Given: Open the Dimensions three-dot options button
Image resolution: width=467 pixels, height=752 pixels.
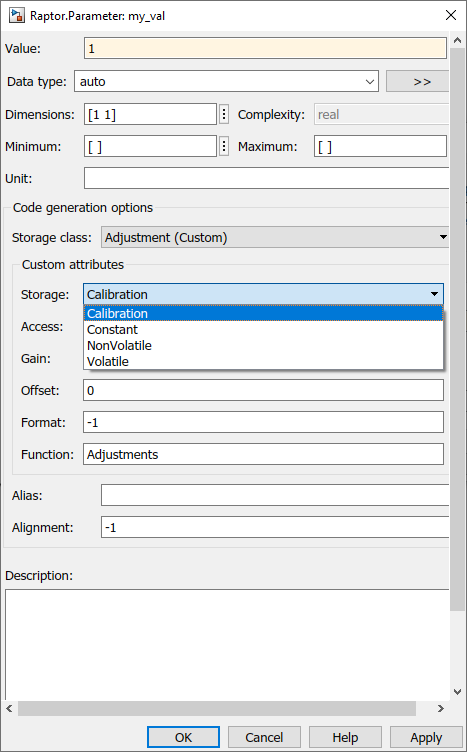Looking at the screenshot, I should point(223,115).
